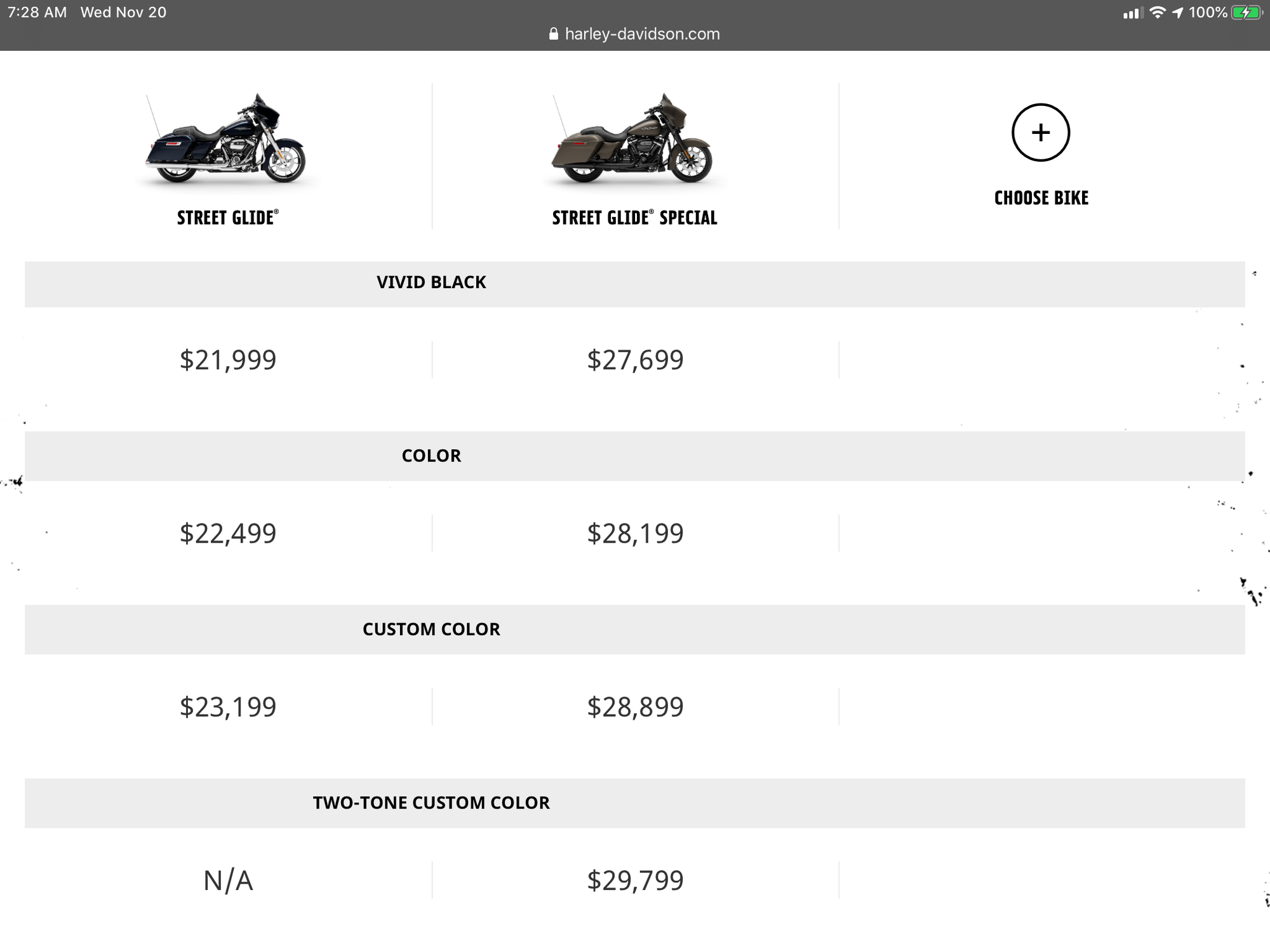
Task: Click the $21,999 Vivid Black price
Action: pos(228,360)
